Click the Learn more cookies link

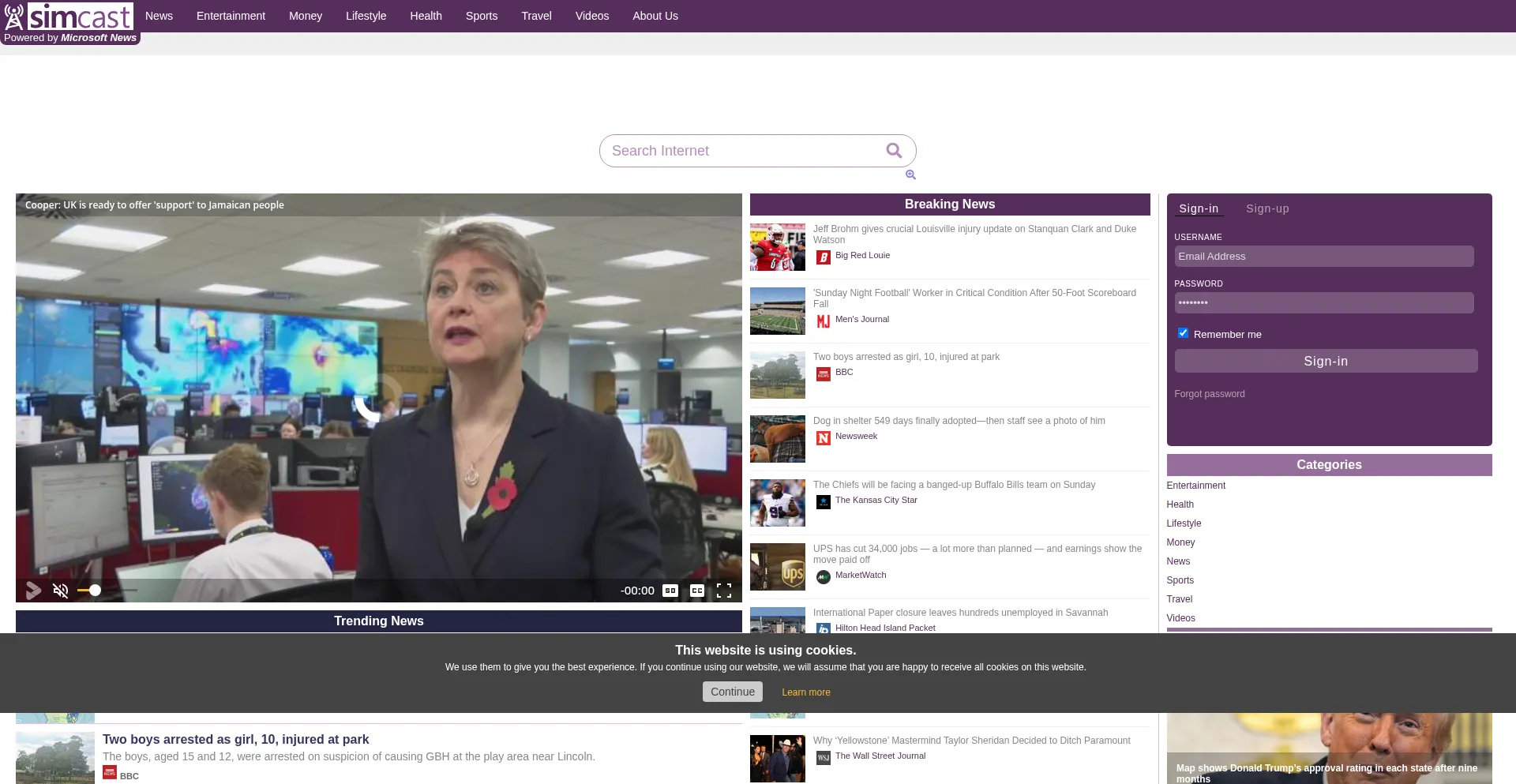(805, 692)
